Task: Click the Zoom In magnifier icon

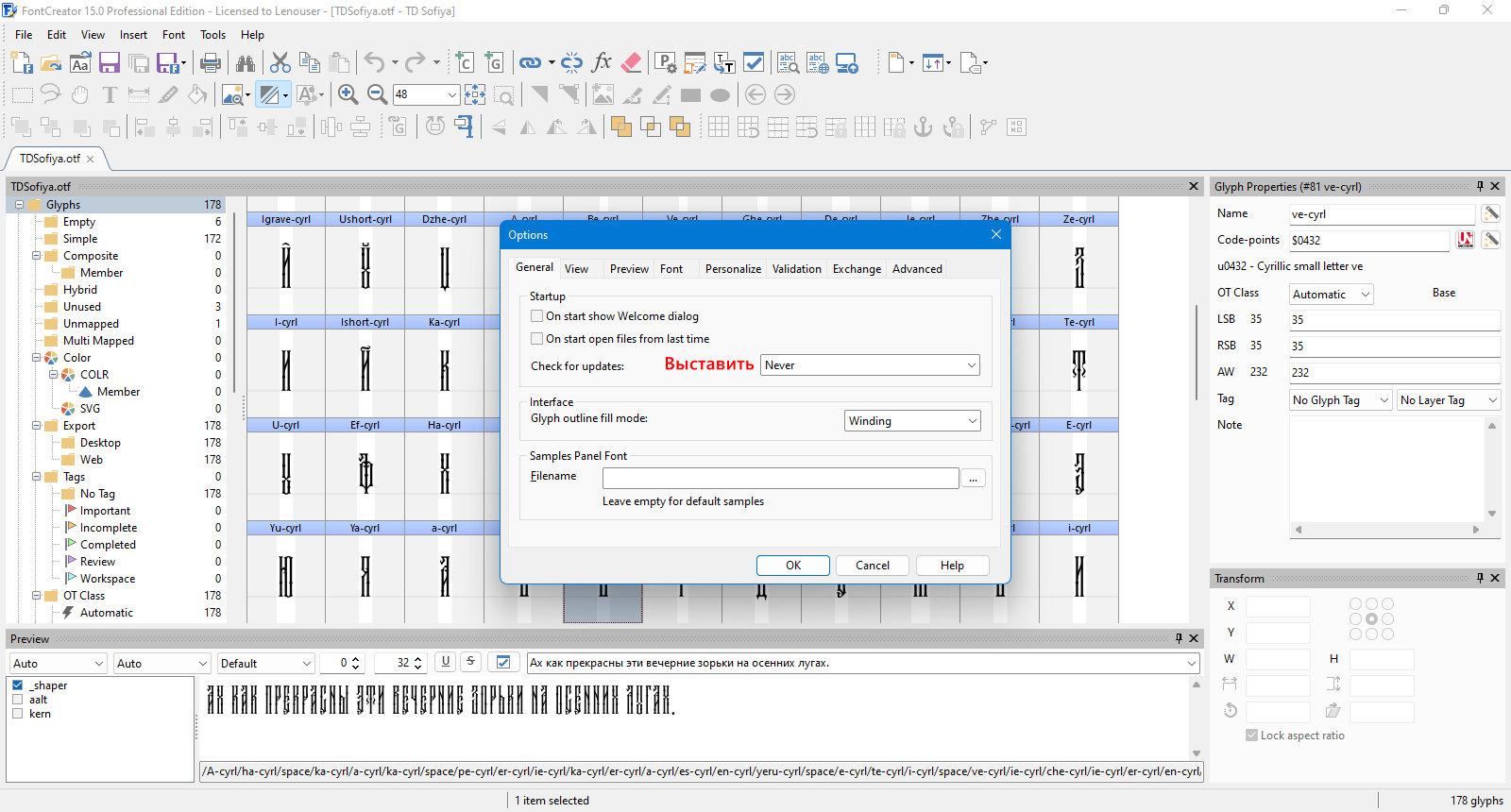Action: (x=348, y=94)
